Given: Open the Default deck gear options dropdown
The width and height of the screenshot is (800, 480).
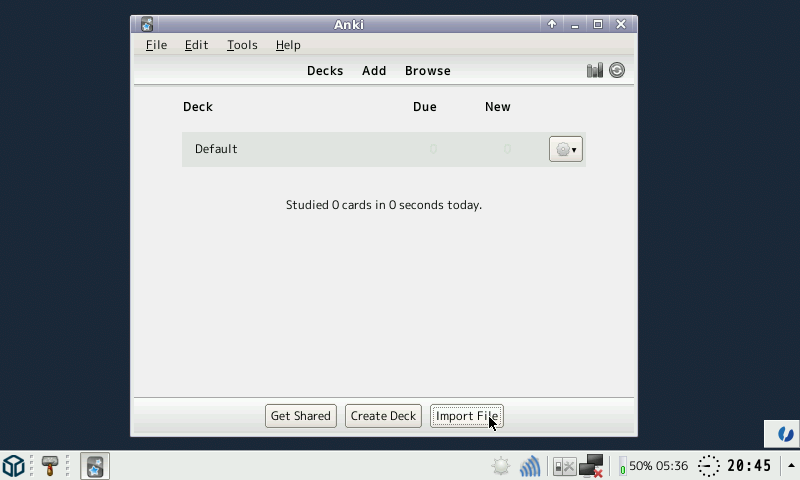Looking at the screenshot, I should [x=566, y=149].
